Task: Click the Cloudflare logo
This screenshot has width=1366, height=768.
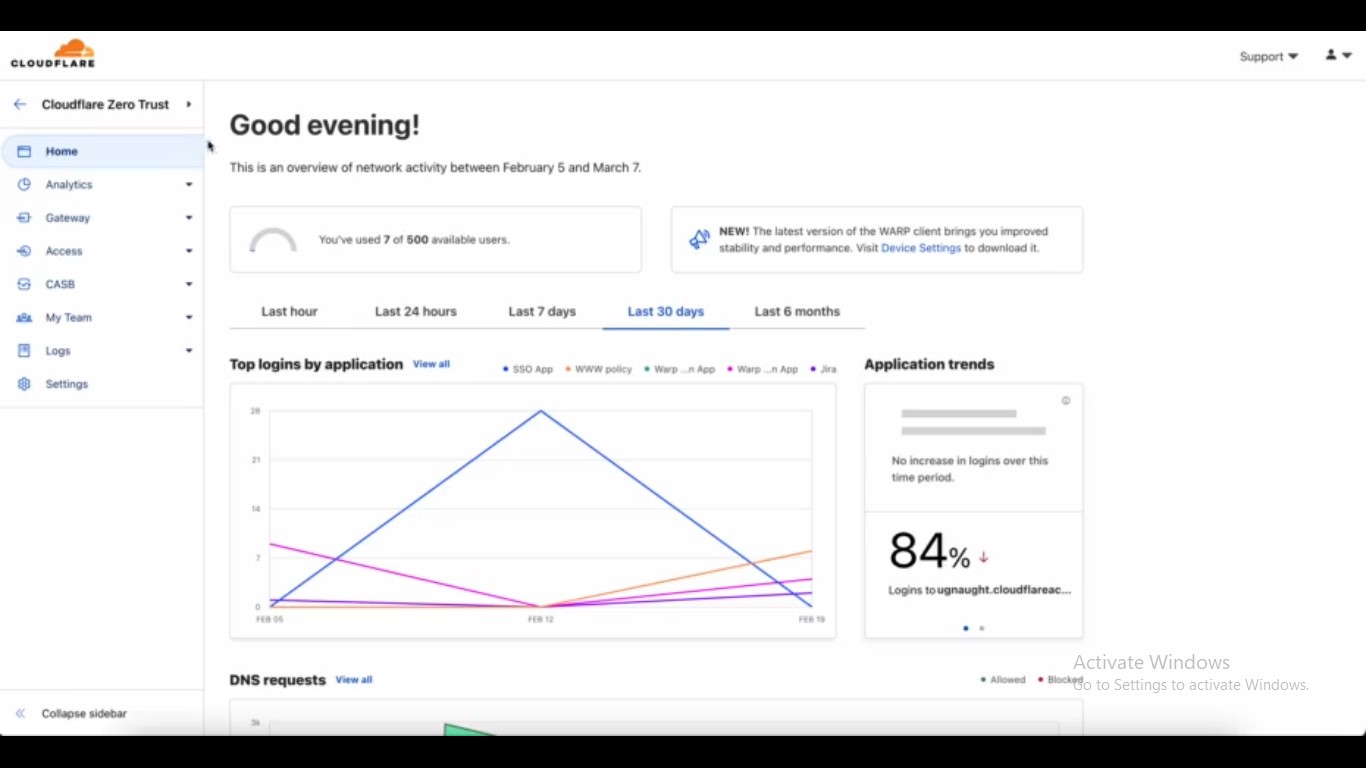Action: [x=53, y=54]
